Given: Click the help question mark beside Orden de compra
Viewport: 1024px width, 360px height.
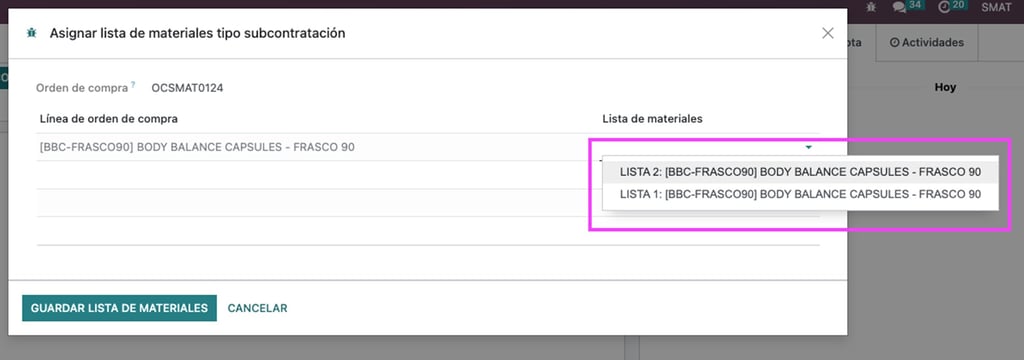Looking at the screenshot, I should (x=133, y=85).
